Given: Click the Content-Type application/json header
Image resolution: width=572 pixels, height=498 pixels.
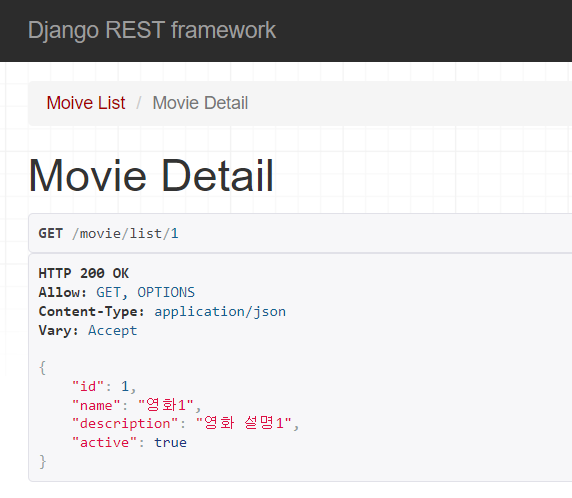Looking at the screenshot, I should coord(162,312).
